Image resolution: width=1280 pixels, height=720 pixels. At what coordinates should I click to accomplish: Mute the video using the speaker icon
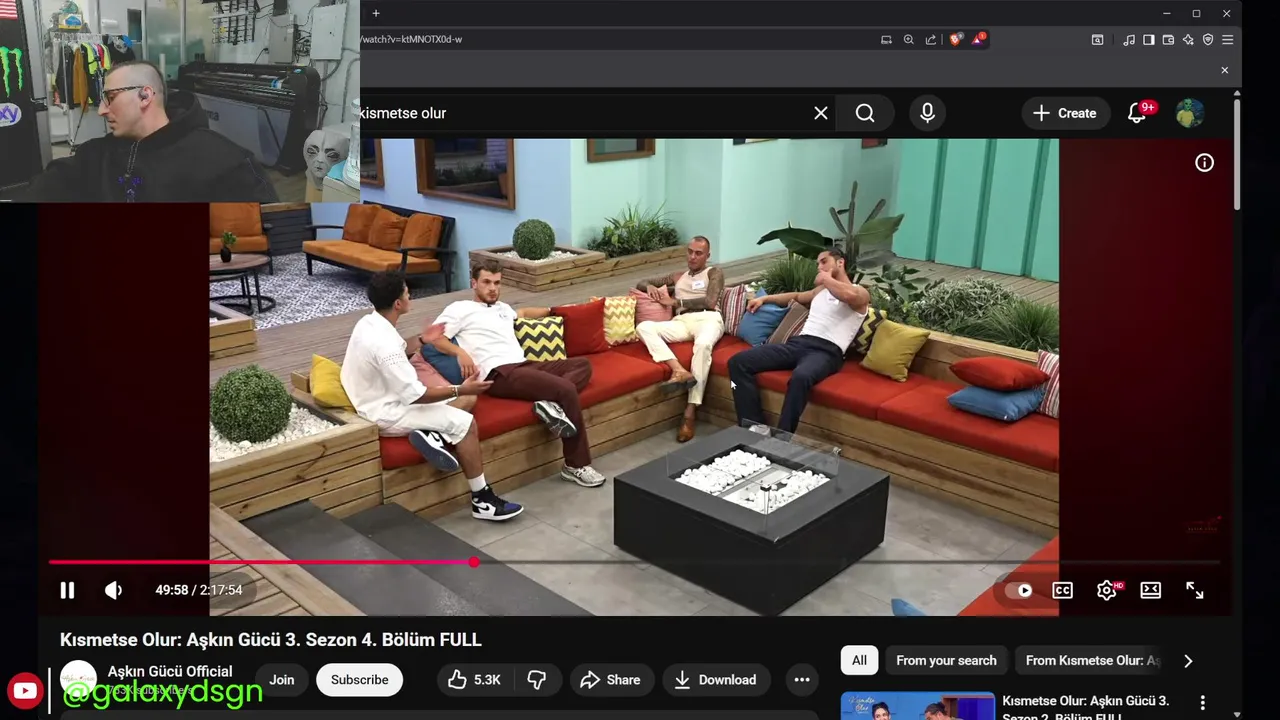[x=113, y=590]
